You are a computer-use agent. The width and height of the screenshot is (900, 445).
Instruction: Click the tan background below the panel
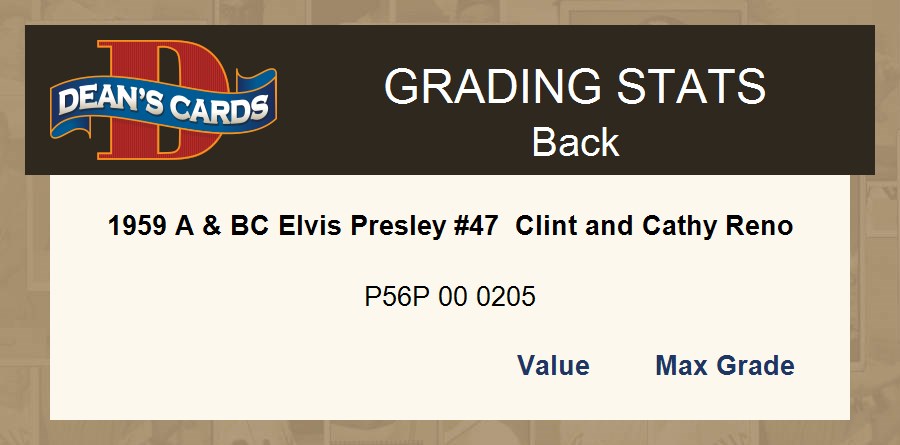pos(450,433)
